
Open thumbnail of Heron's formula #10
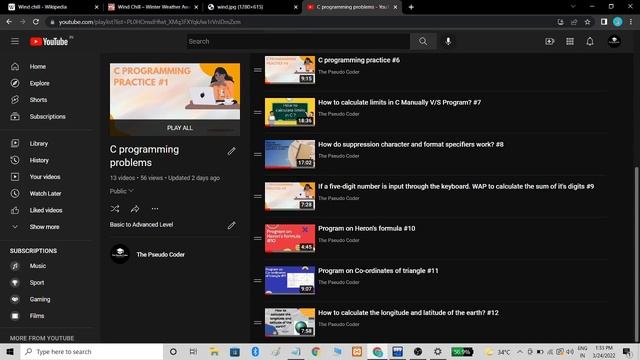(x=290, y=238)
